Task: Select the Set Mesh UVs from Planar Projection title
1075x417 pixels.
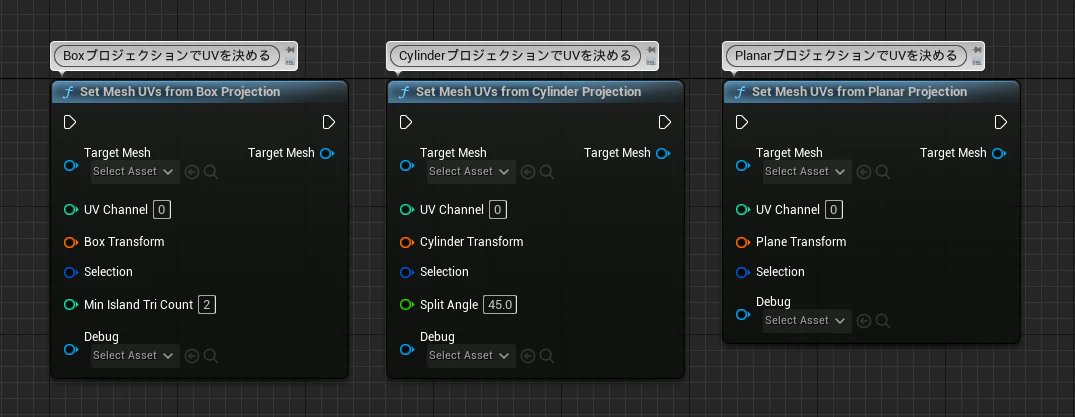Action: point(860,92)
